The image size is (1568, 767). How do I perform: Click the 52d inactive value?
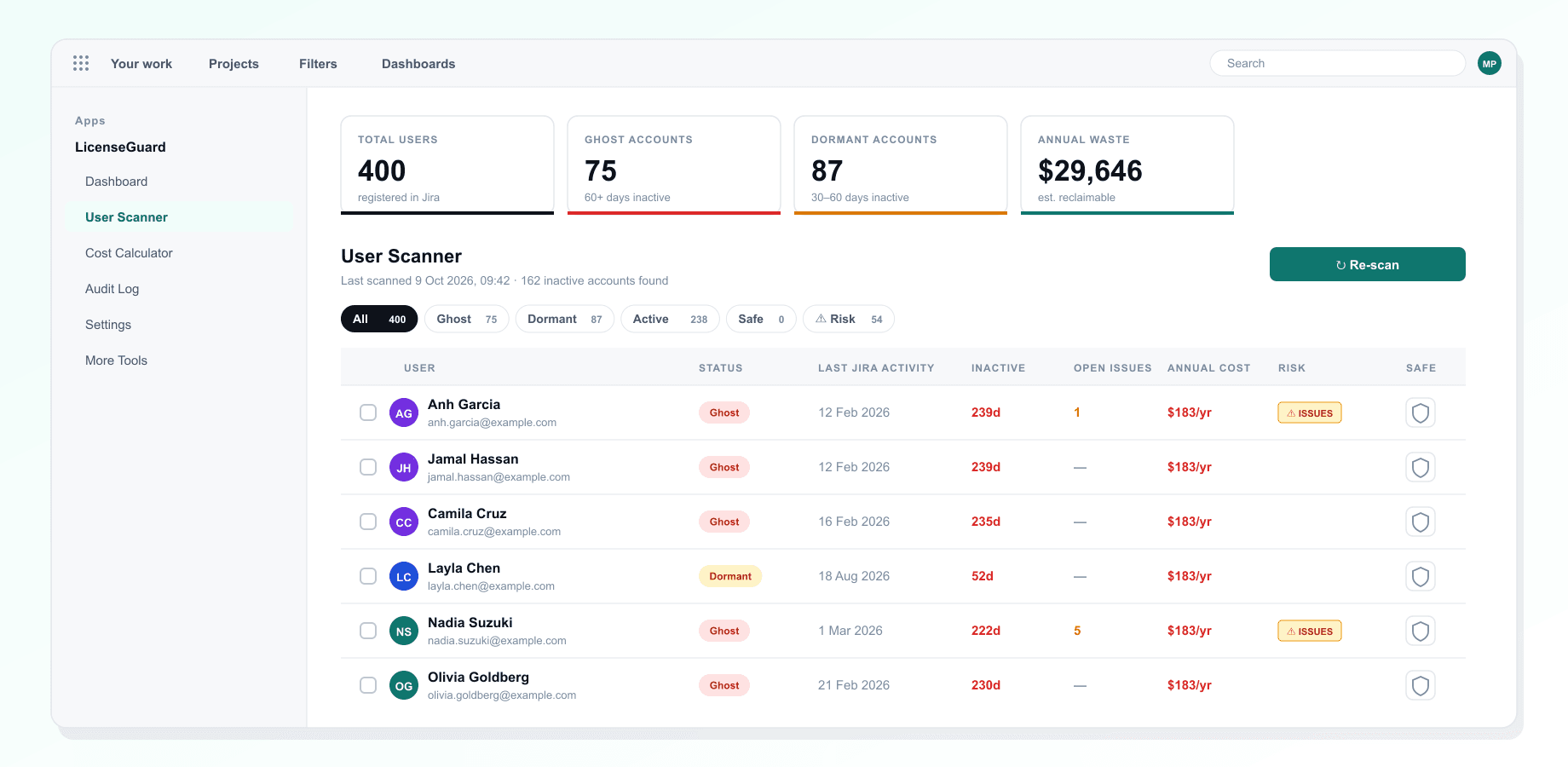click(x=983, y=576)
